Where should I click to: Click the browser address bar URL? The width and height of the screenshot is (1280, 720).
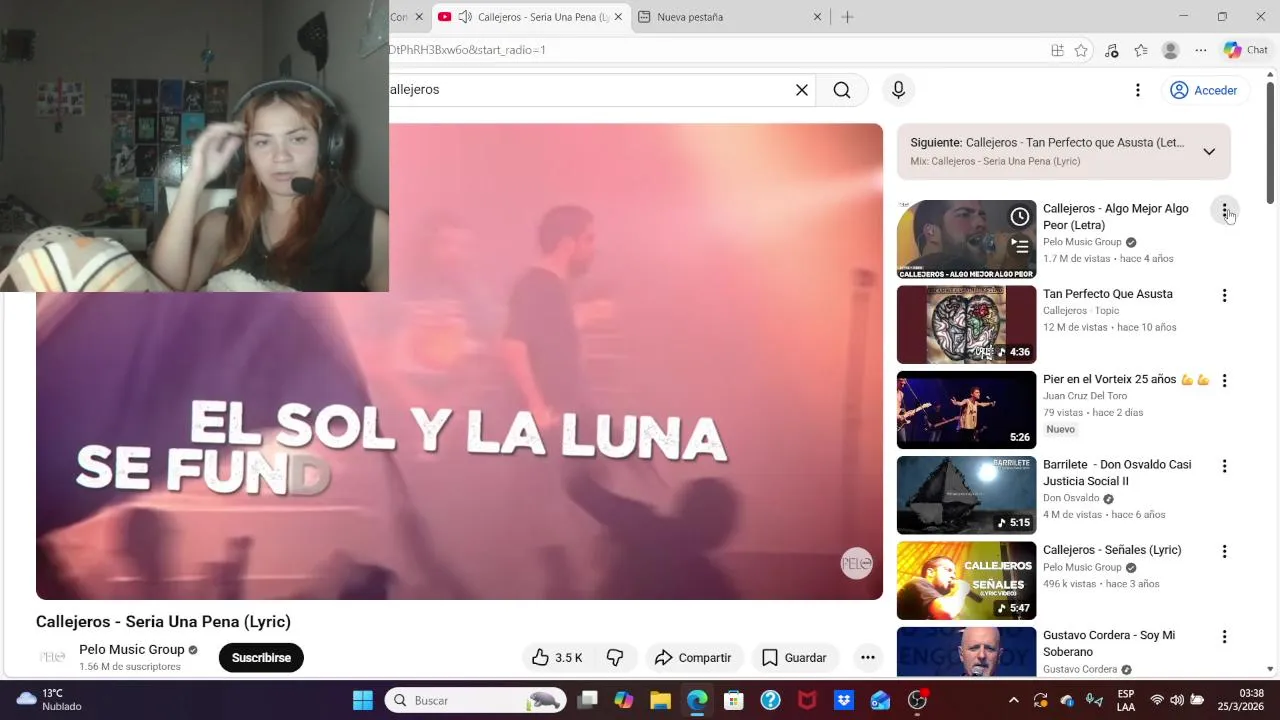tap(467, 50)
